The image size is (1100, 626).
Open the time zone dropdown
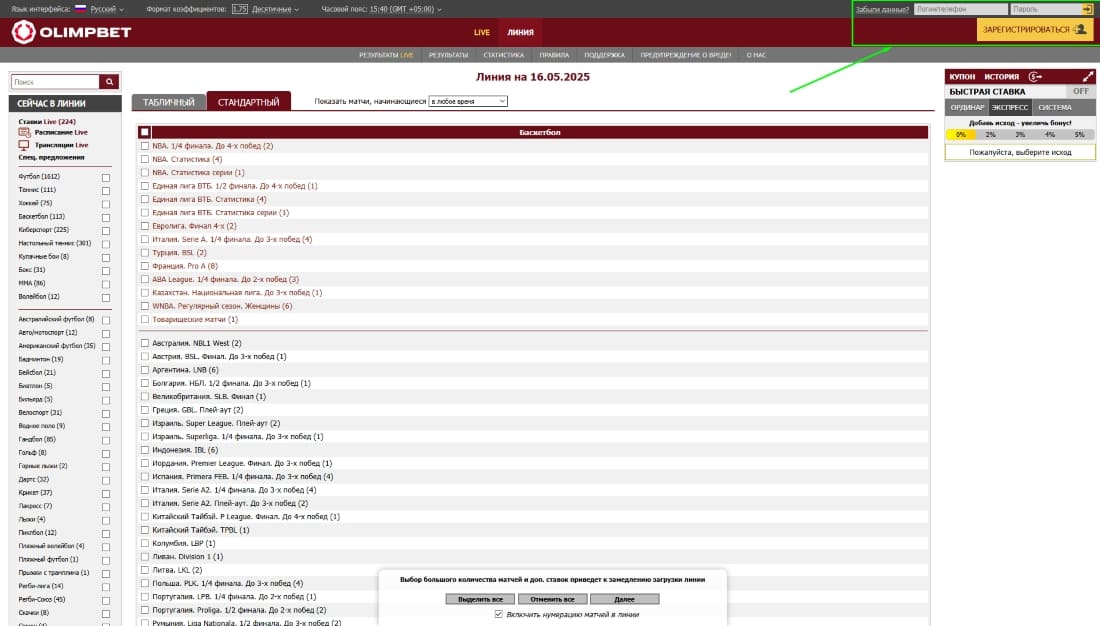[x=405, y=9]
